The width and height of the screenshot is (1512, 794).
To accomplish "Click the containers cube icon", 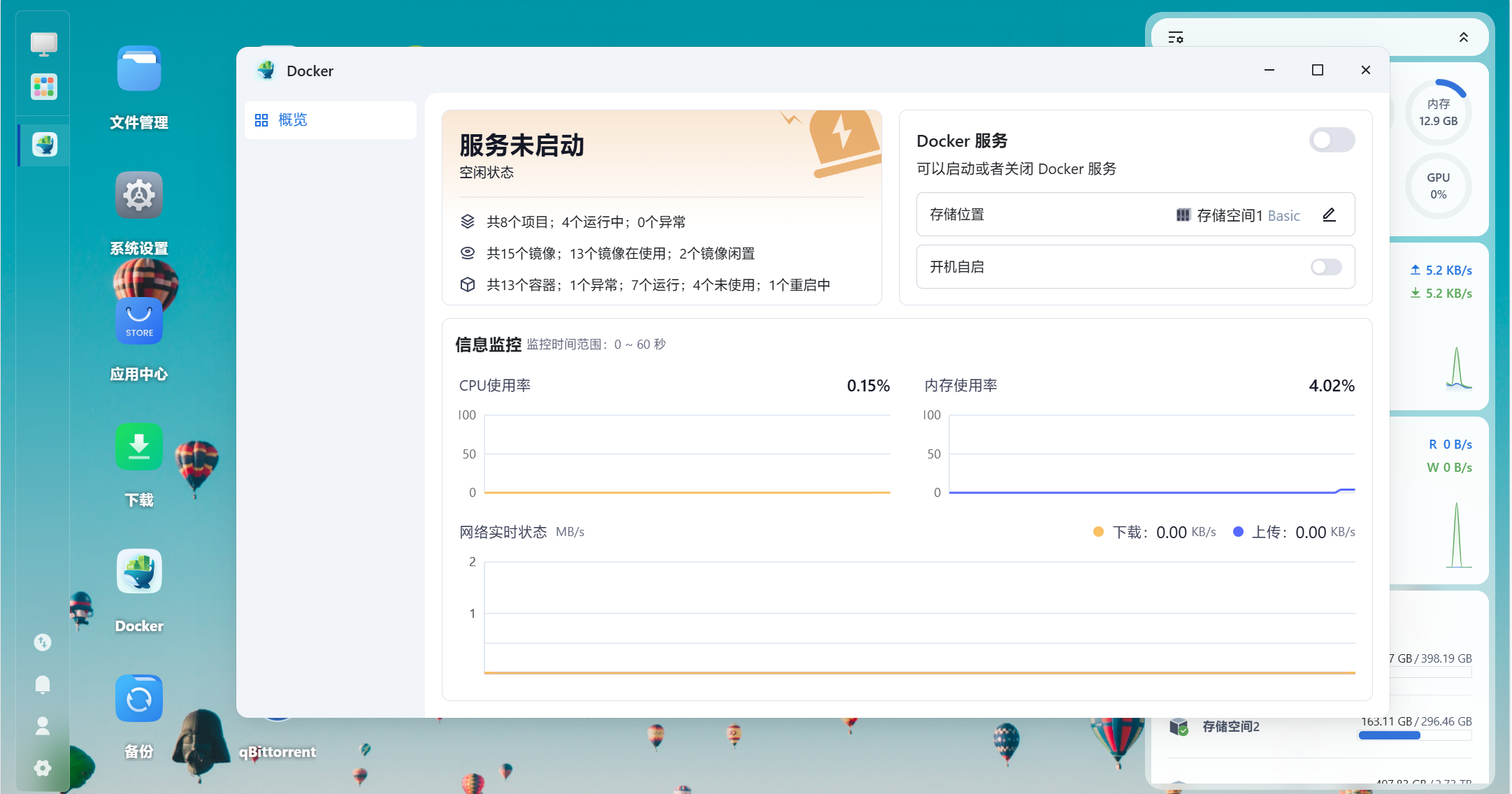I will coord(468,284).
